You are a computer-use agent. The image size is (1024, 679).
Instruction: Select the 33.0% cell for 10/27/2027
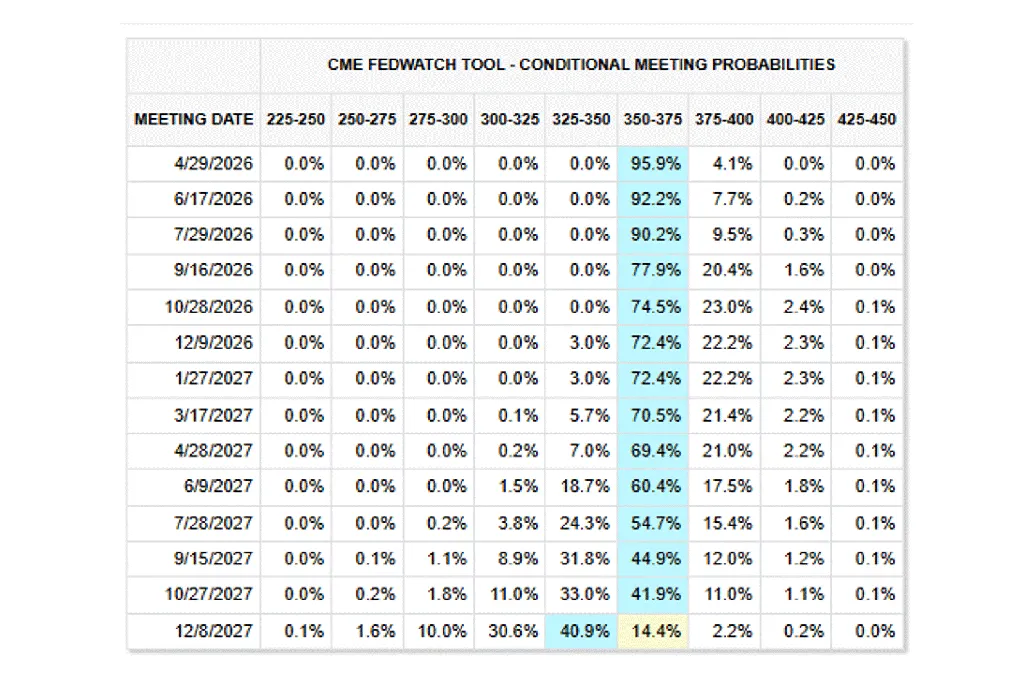click(581, 595)
